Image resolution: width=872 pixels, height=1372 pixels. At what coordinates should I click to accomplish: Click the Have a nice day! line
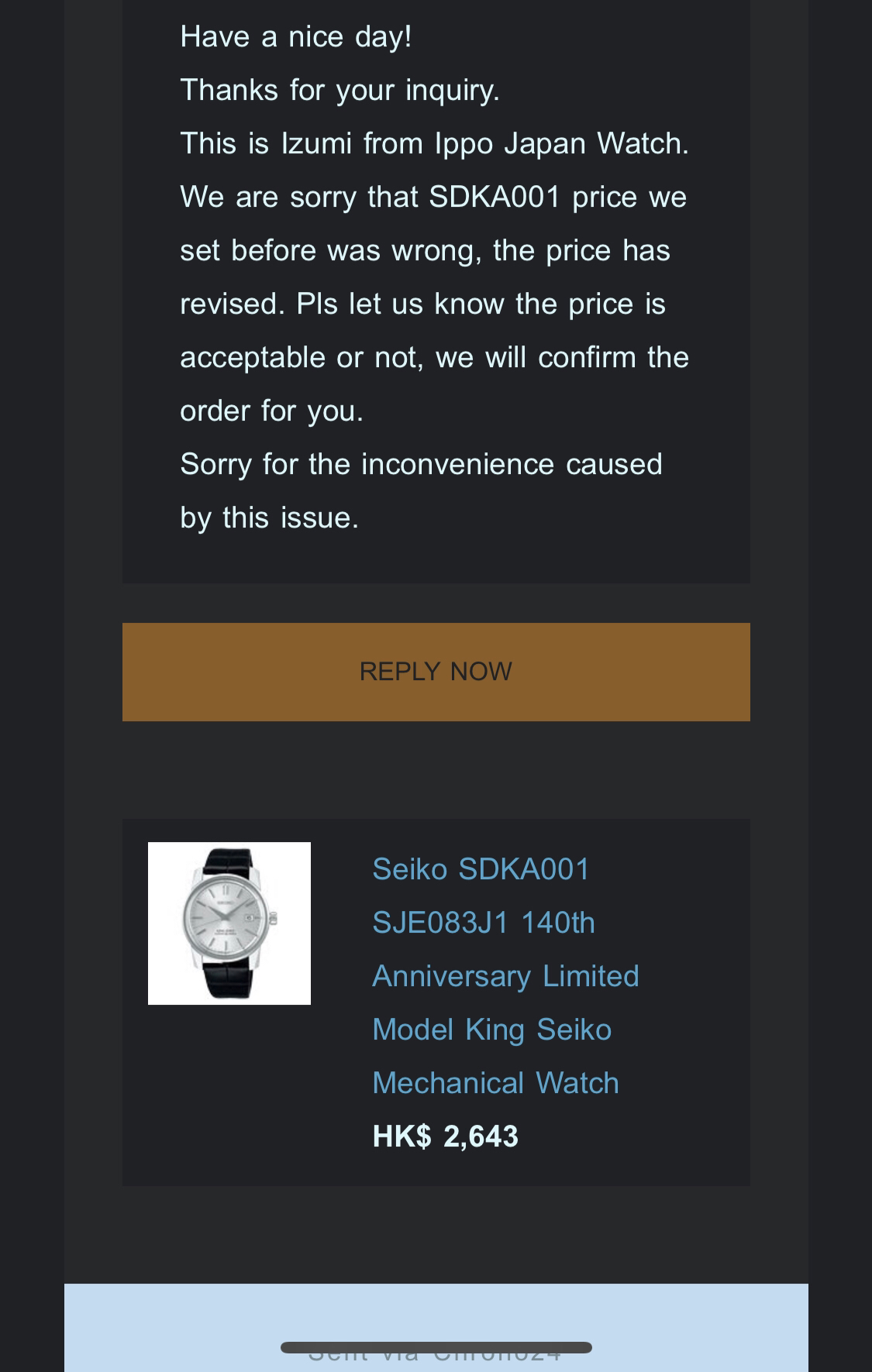296,36
